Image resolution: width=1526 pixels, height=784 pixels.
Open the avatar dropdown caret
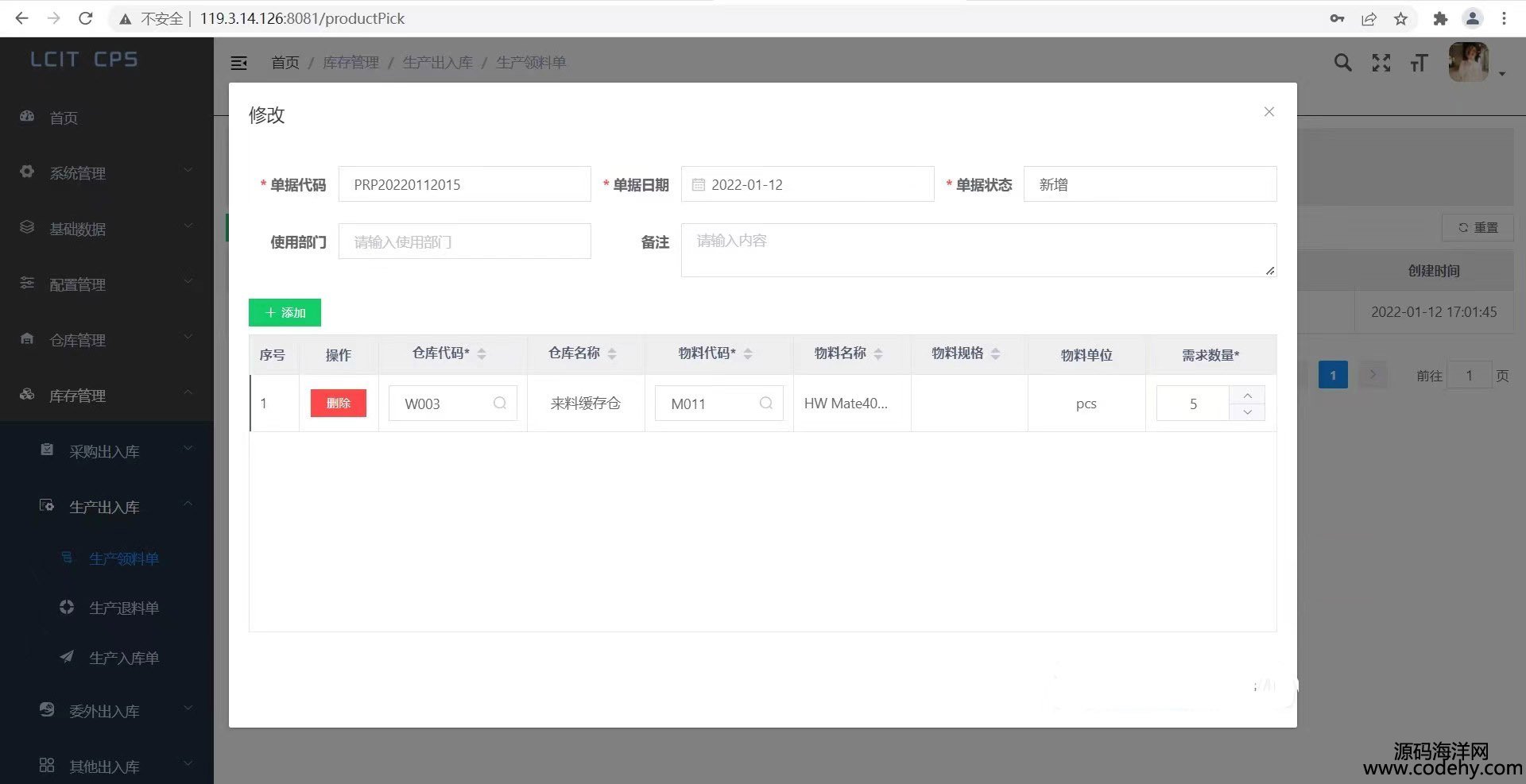coord(1502,74)
